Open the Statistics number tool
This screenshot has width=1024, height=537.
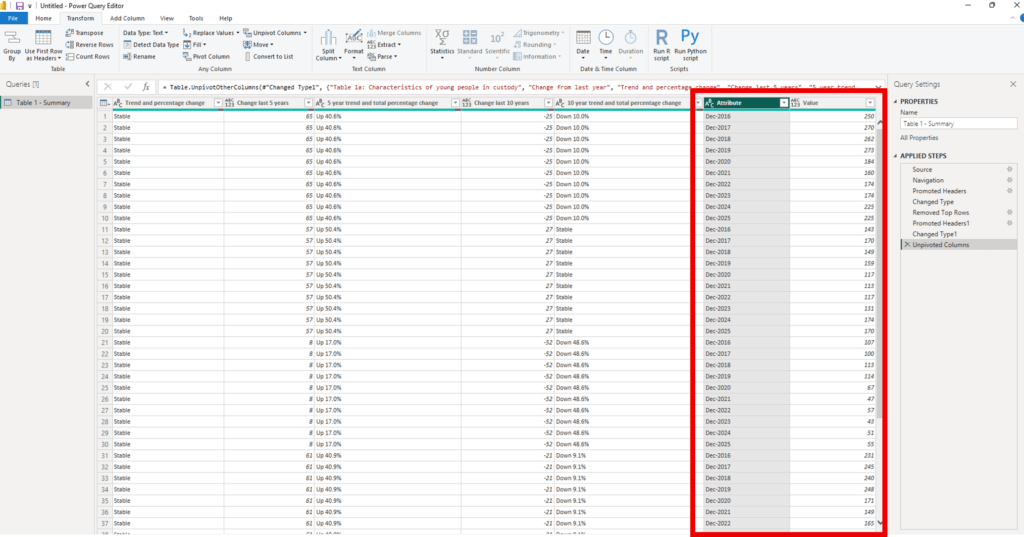(x=441, y=37)
